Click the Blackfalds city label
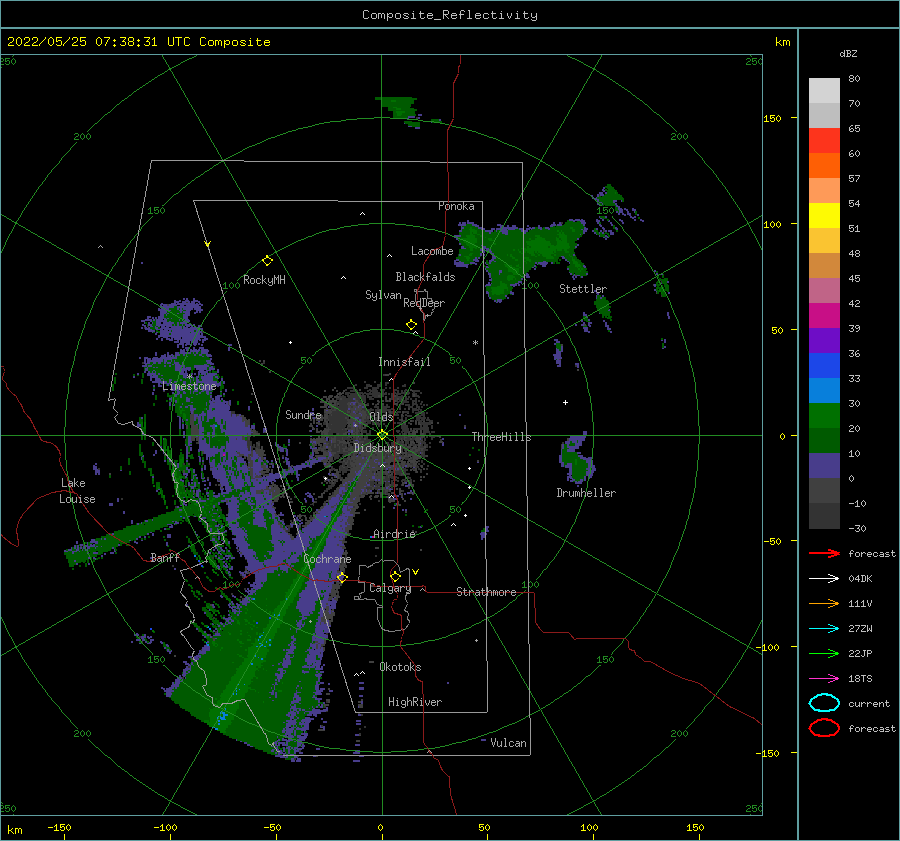900x841 pixels. click(425, 277)
